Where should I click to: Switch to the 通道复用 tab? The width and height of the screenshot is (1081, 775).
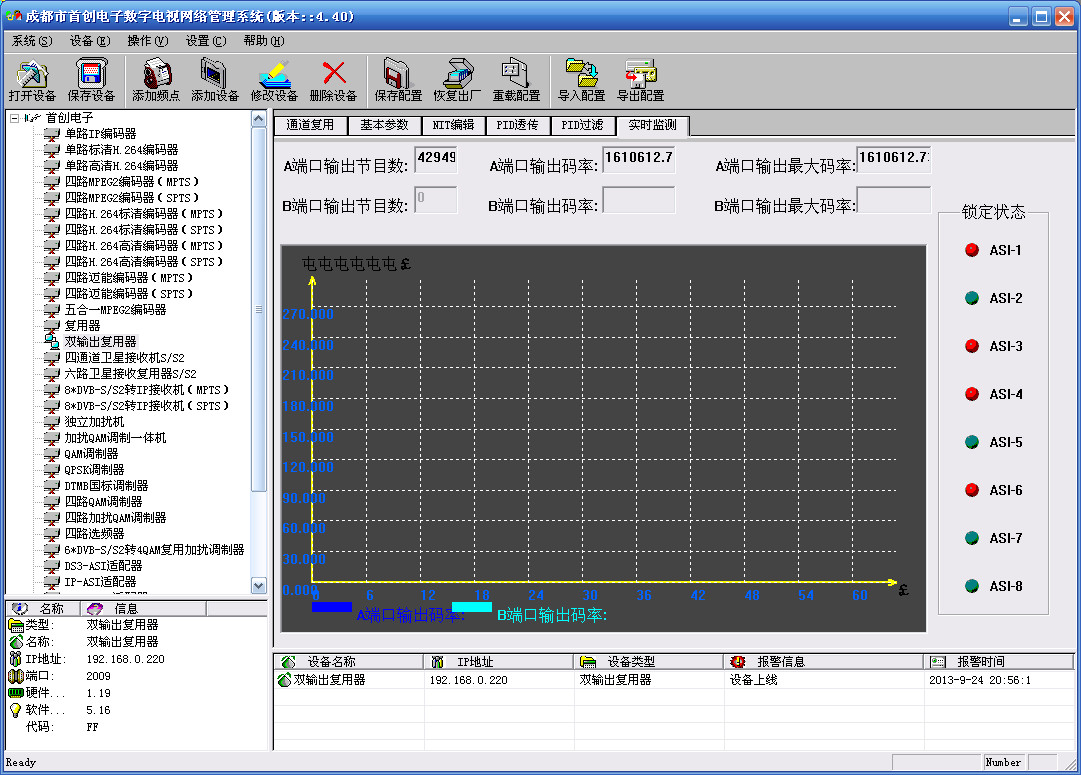(310, 125)
